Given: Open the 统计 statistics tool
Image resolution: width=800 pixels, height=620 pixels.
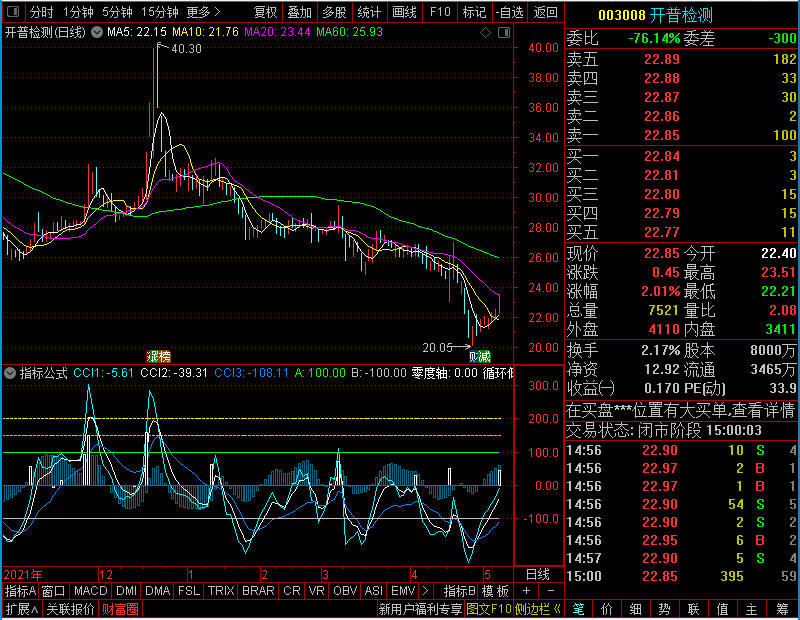Looking at the screenshot, I should pos(369,12).
